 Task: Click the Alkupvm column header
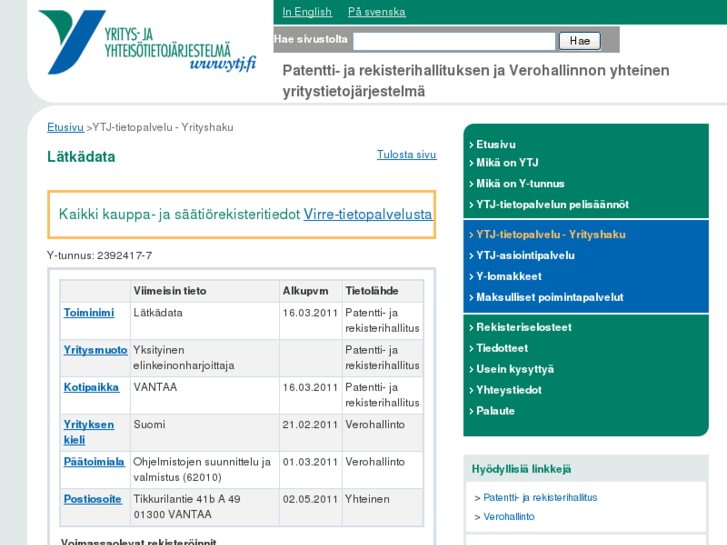(306, 291)
